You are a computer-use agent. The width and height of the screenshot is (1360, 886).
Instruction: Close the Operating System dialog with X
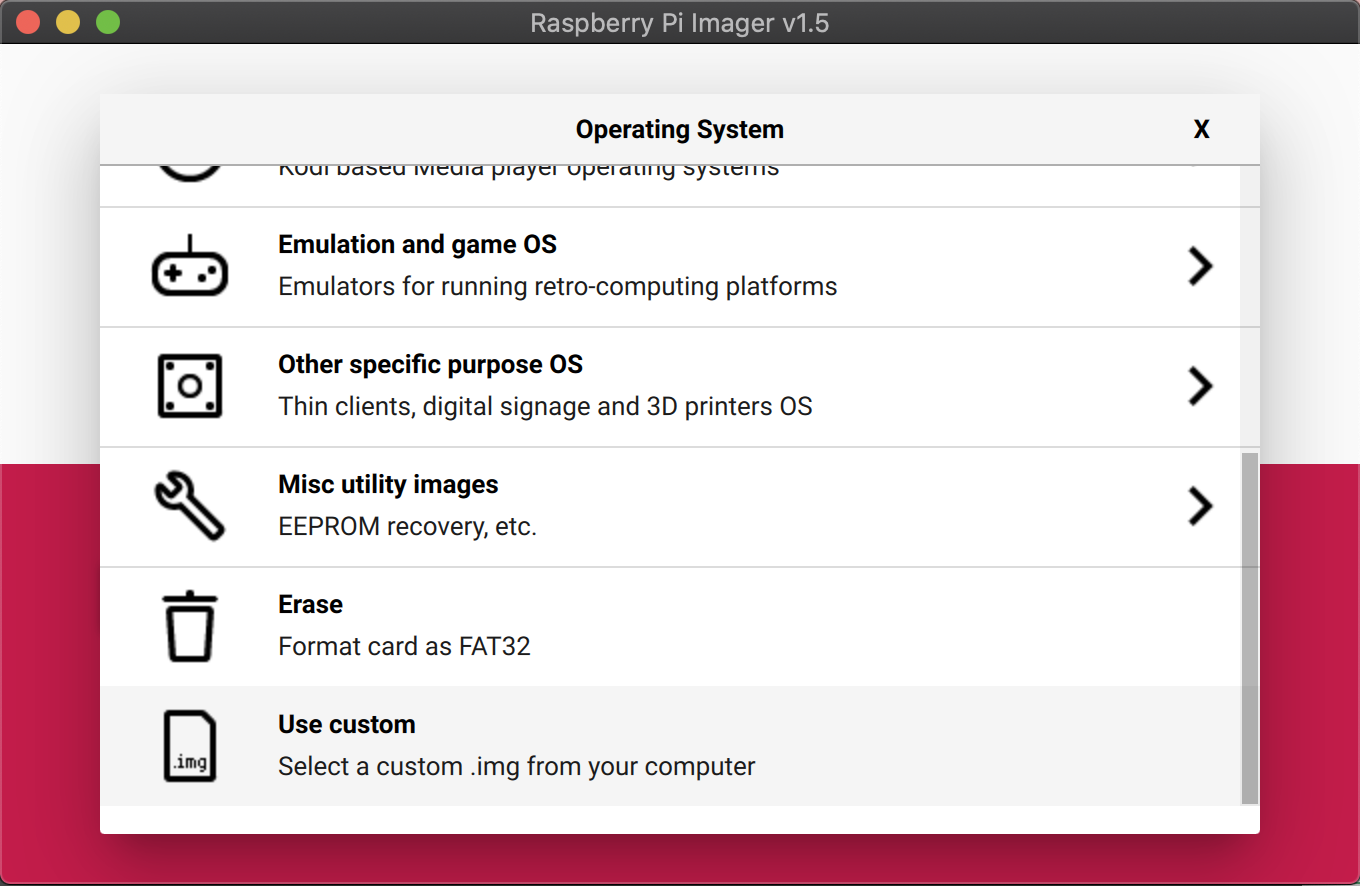tap(1201, 130)
